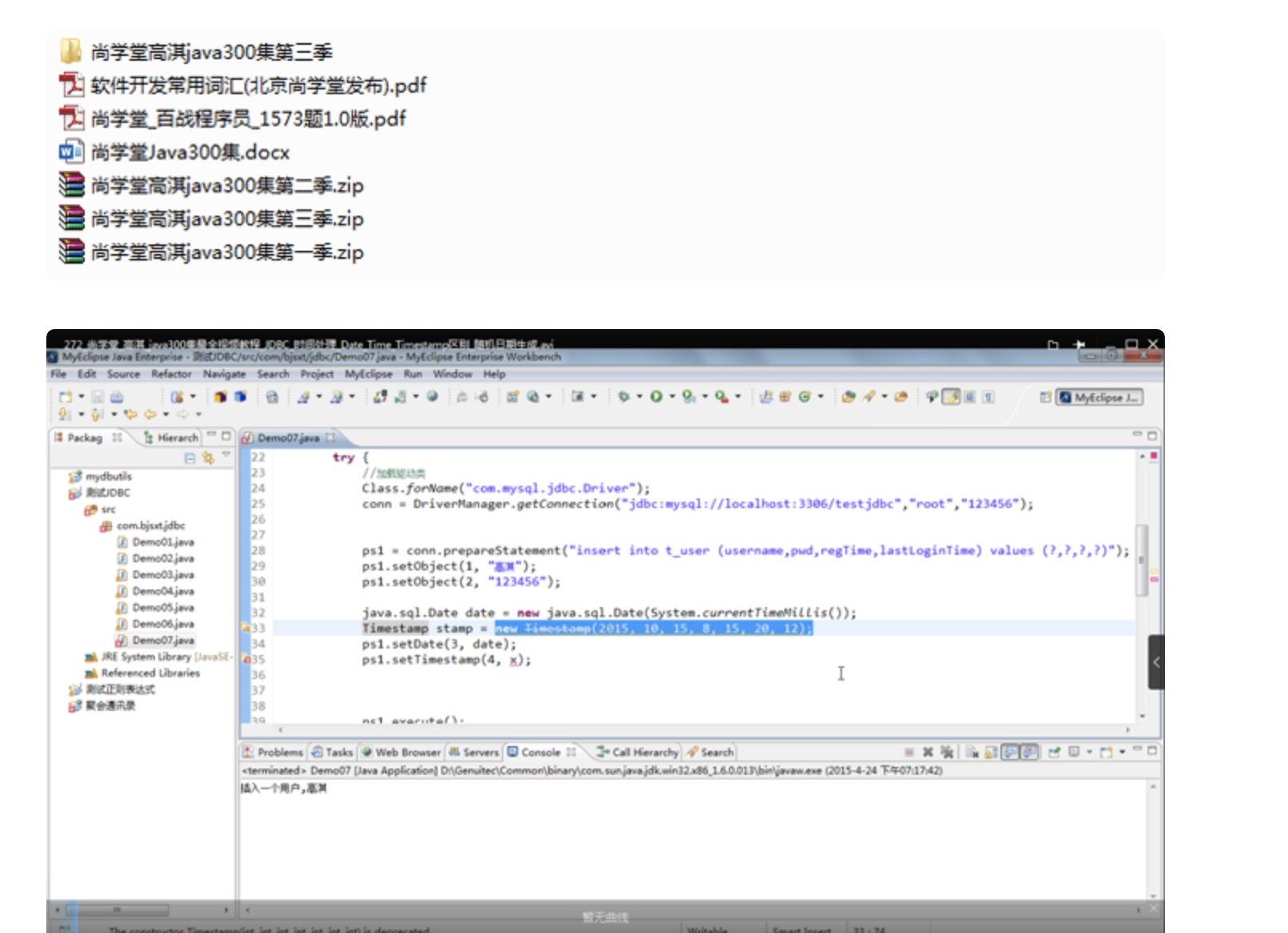Click the Open Perspective icon
This screenshot has width=1288, height=933.
[x=1045, y=397]
